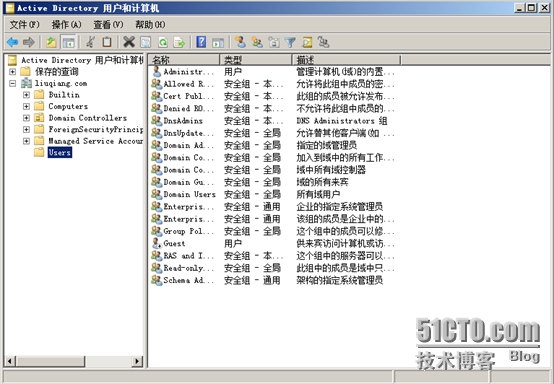Click the tree pane's right scroll arrow
The image size is (554, 384).
point(137,361)
